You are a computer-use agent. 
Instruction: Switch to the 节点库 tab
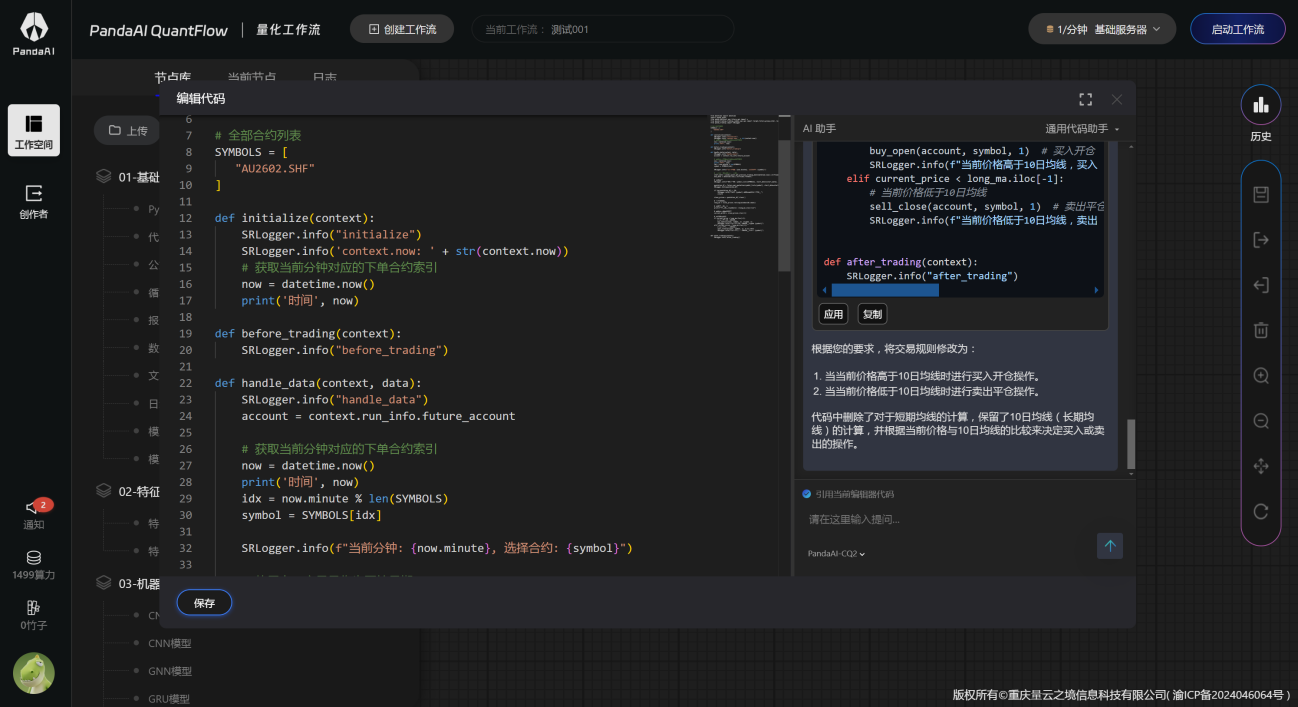(173, 77)
